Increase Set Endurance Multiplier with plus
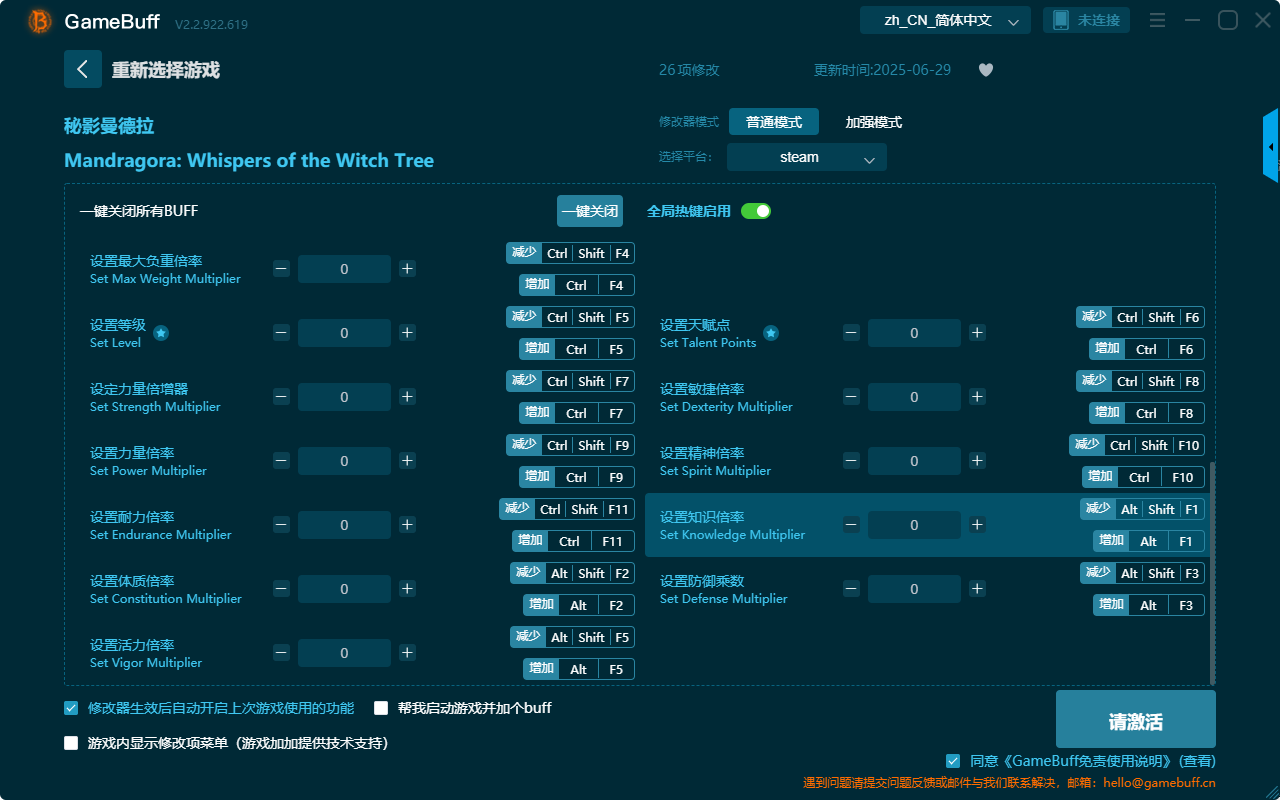Image resolution: width=1280 pixels, height=800 pixels. pos(407,525)
